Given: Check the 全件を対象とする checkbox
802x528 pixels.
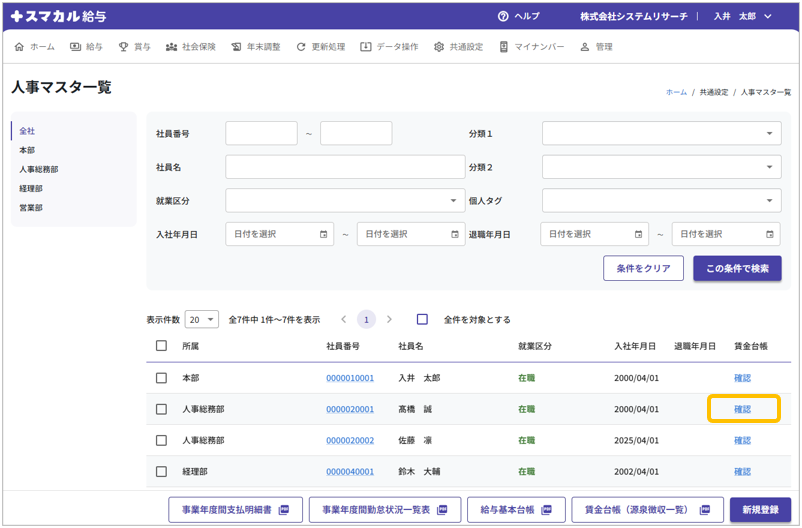Looking at the screenshot, I should coord(422,320).
